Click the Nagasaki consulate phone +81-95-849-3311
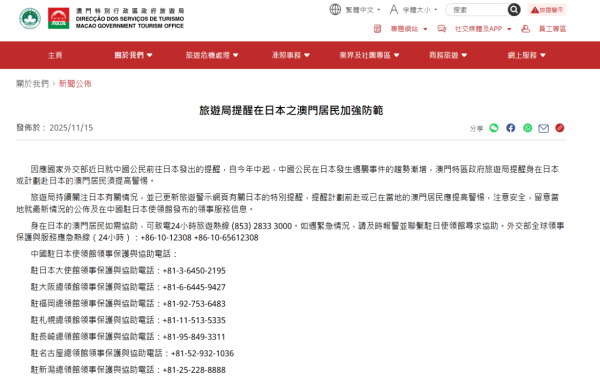 click(x=194, y=337)
